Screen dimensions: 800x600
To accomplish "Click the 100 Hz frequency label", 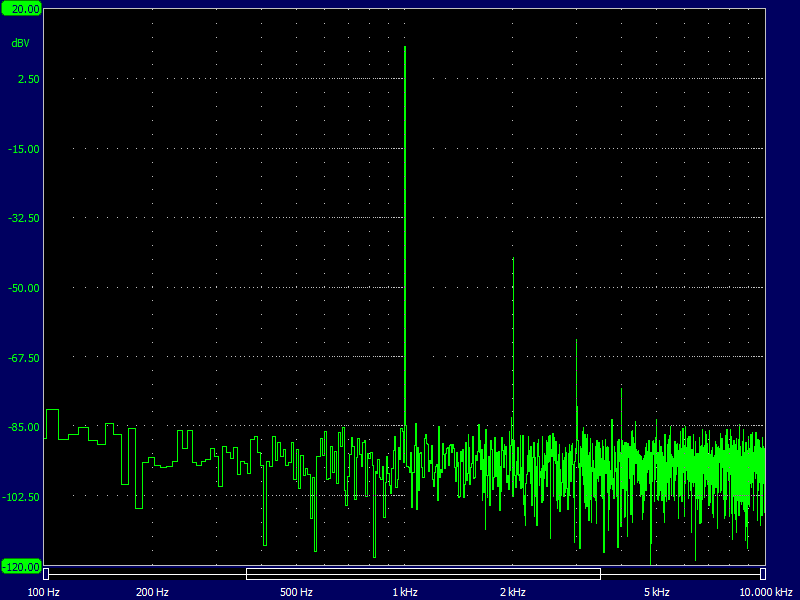I will (x=43, y=592).
